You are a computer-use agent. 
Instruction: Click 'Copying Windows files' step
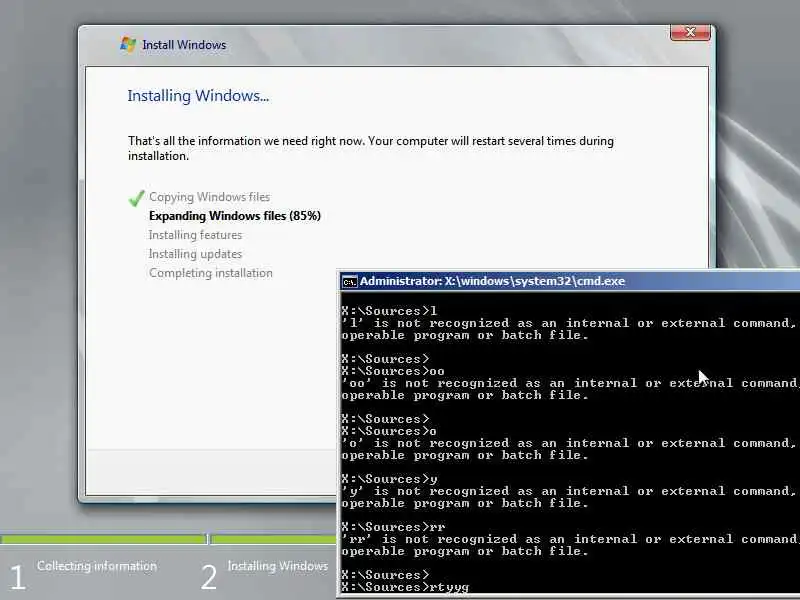(x=210, y=197)
